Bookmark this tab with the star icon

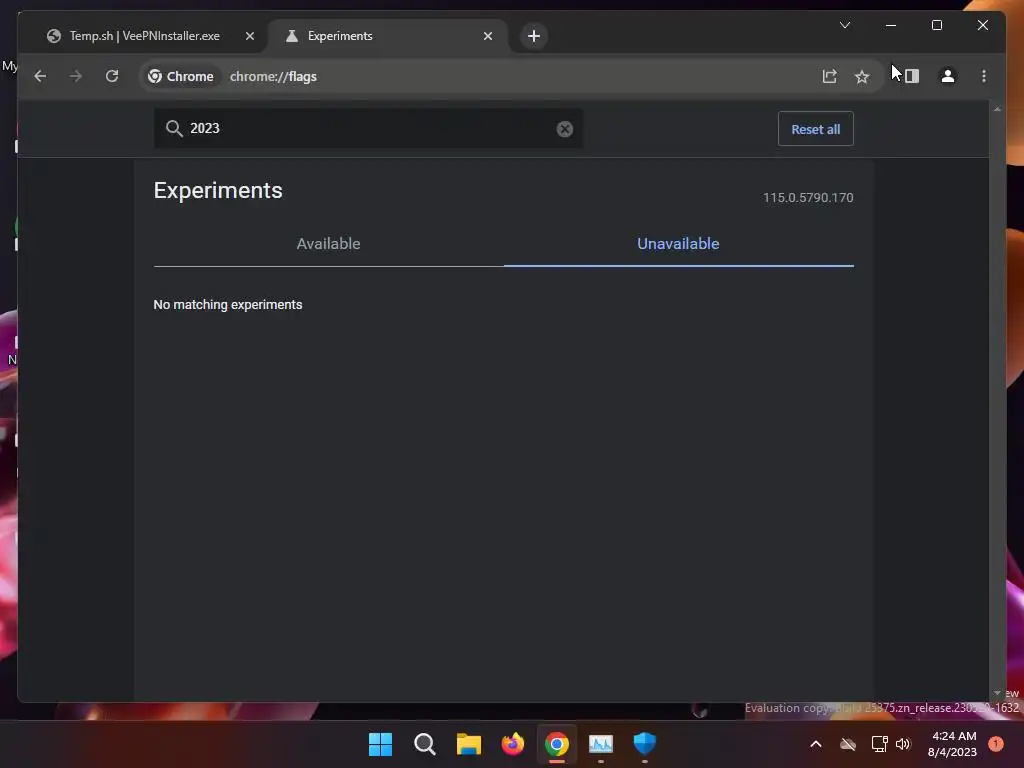coord(862,76)
